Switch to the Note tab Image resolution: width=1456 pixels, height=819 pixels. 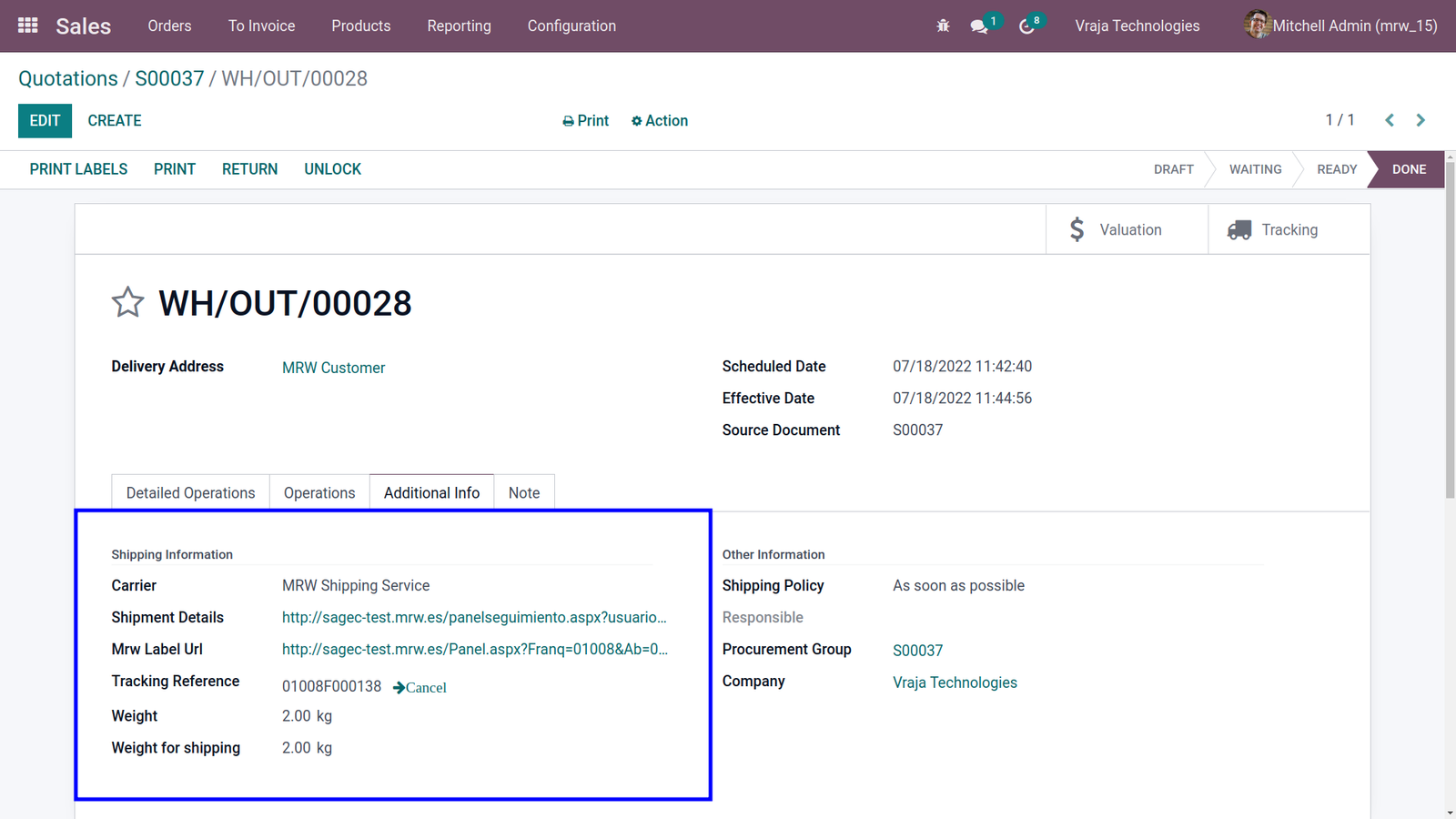point(524,492)
